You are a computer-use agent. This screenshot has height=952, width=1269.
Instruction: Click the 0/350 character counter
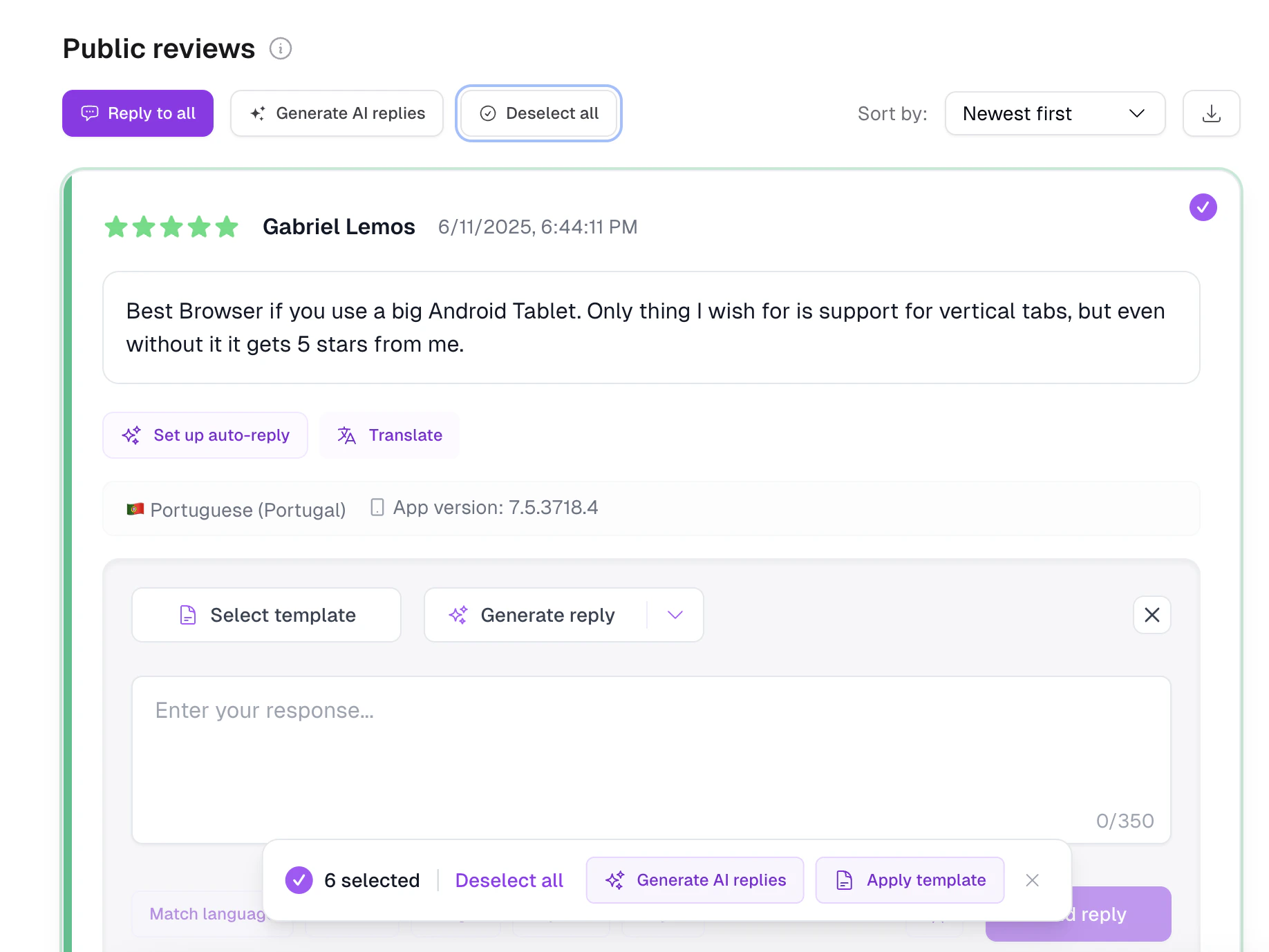pyautogui.click(x=1125, y=821)
